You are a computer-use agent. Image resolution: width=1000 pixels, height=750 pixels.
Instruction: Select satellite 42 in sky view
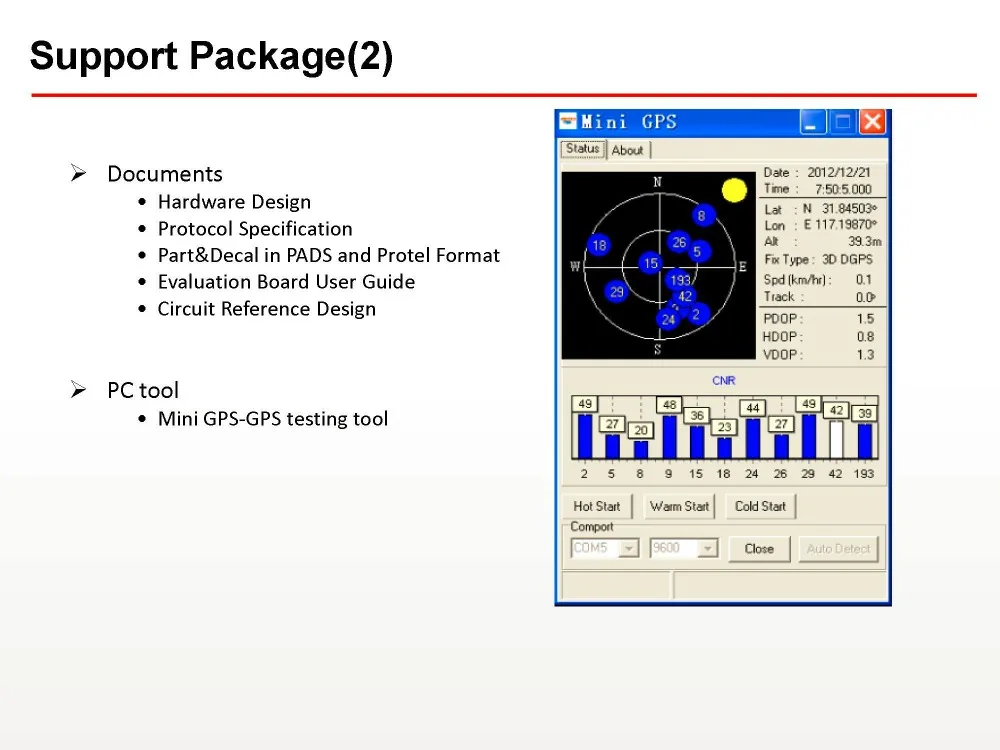click(x=685, y=296)
